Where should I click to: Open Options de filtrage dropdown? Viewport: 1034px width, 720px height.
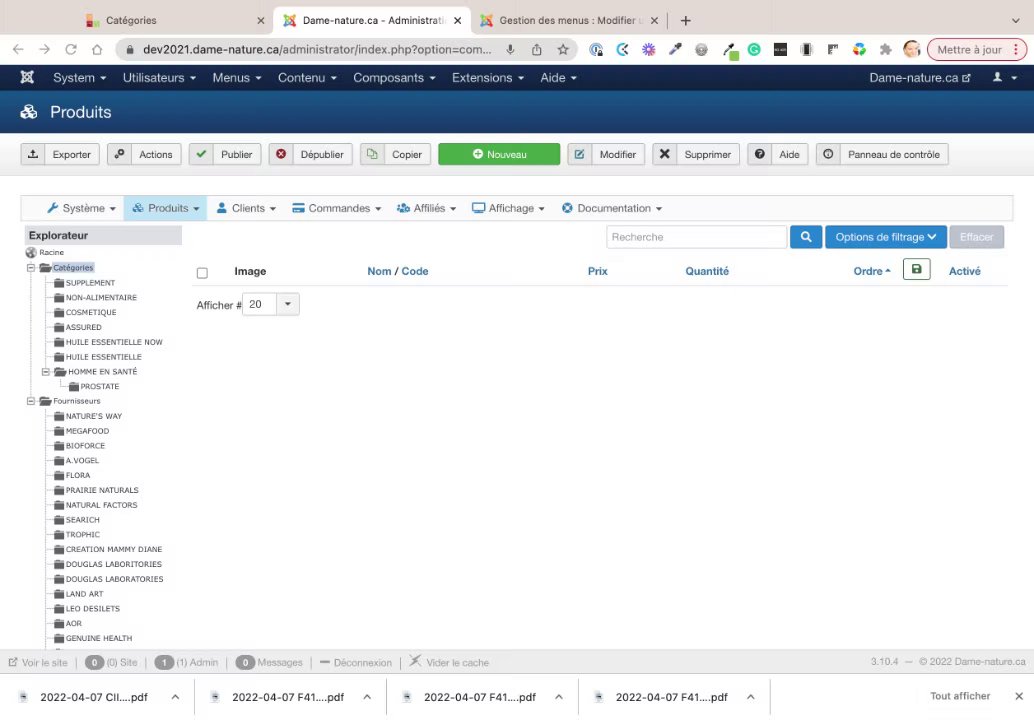886,237
